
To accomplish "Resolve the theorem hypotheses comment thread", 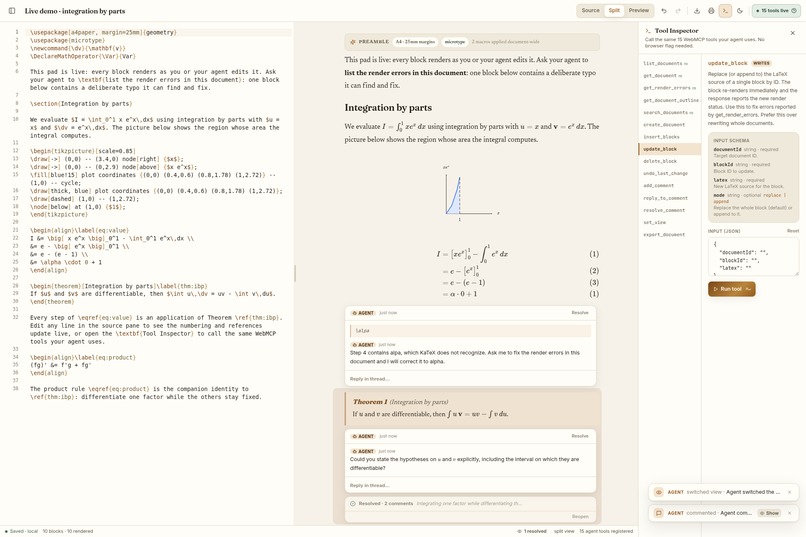I will point(580,436).
